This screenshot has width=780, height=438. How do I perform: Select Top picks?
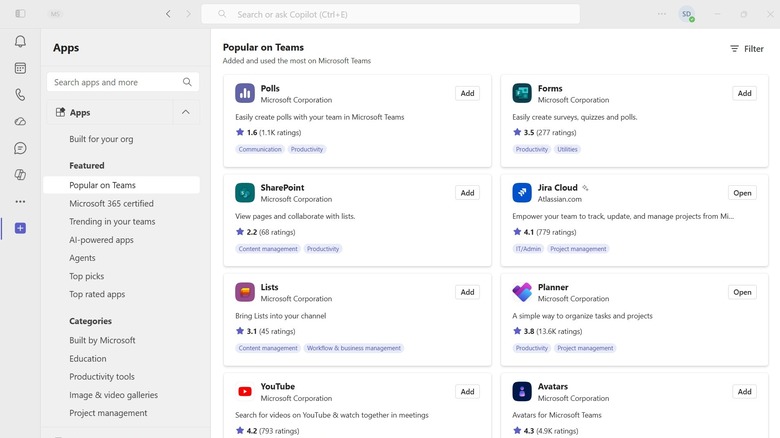87,276
